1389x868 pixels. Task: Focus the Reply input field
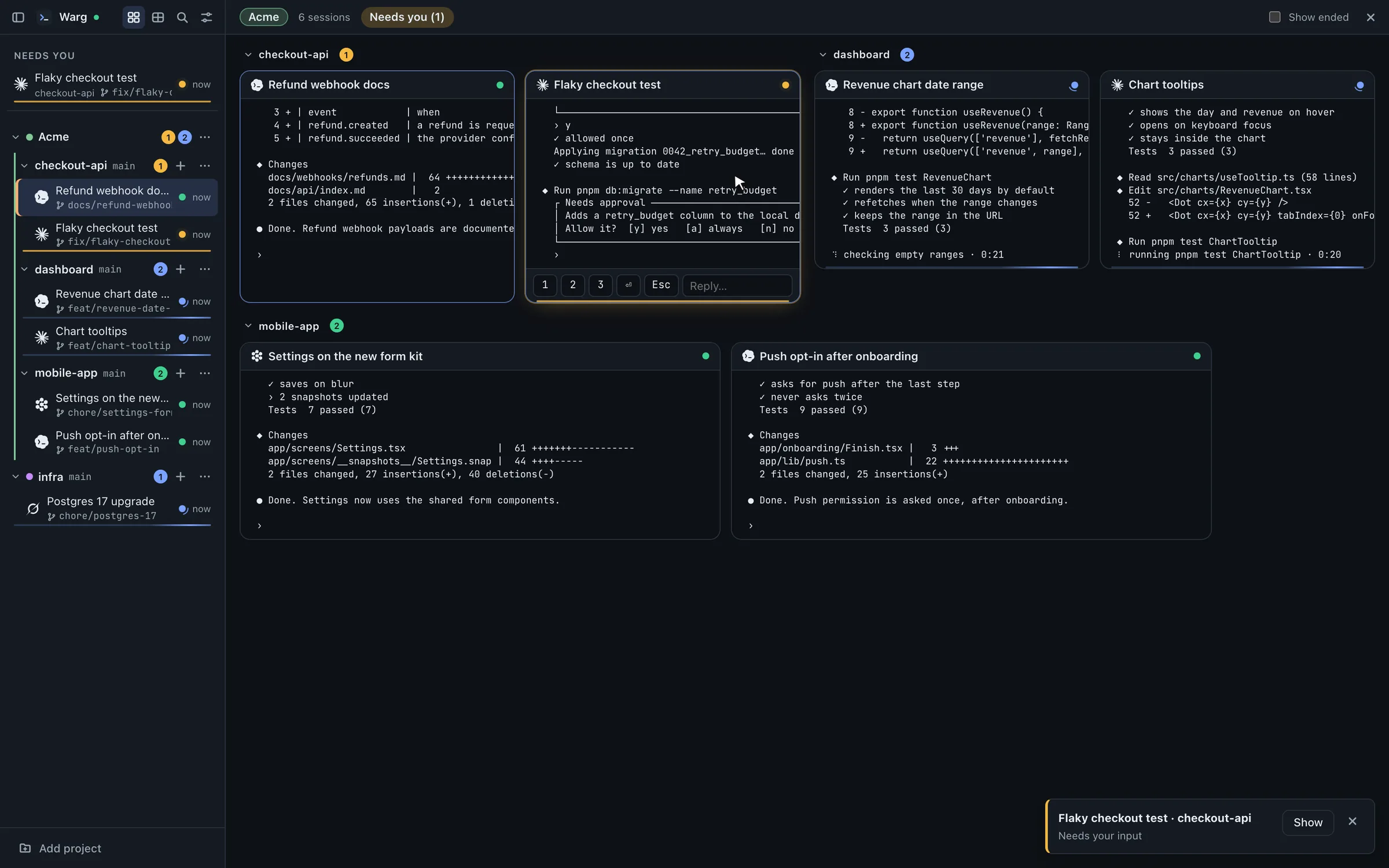[737, 286]
